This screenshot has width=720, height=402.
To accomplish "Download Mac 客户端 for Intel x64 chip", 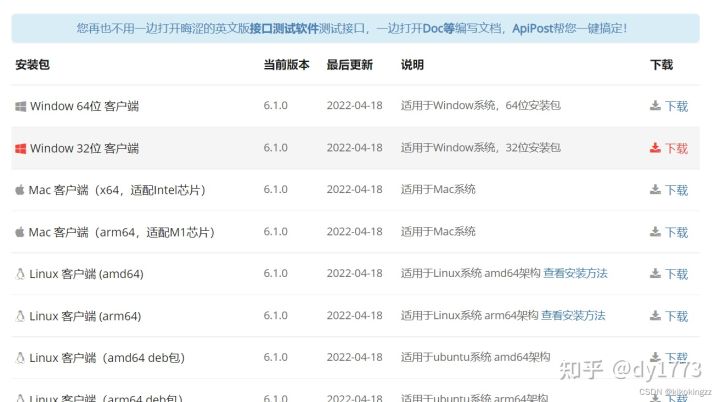I will pyautogui.click(x=676, y=190).
